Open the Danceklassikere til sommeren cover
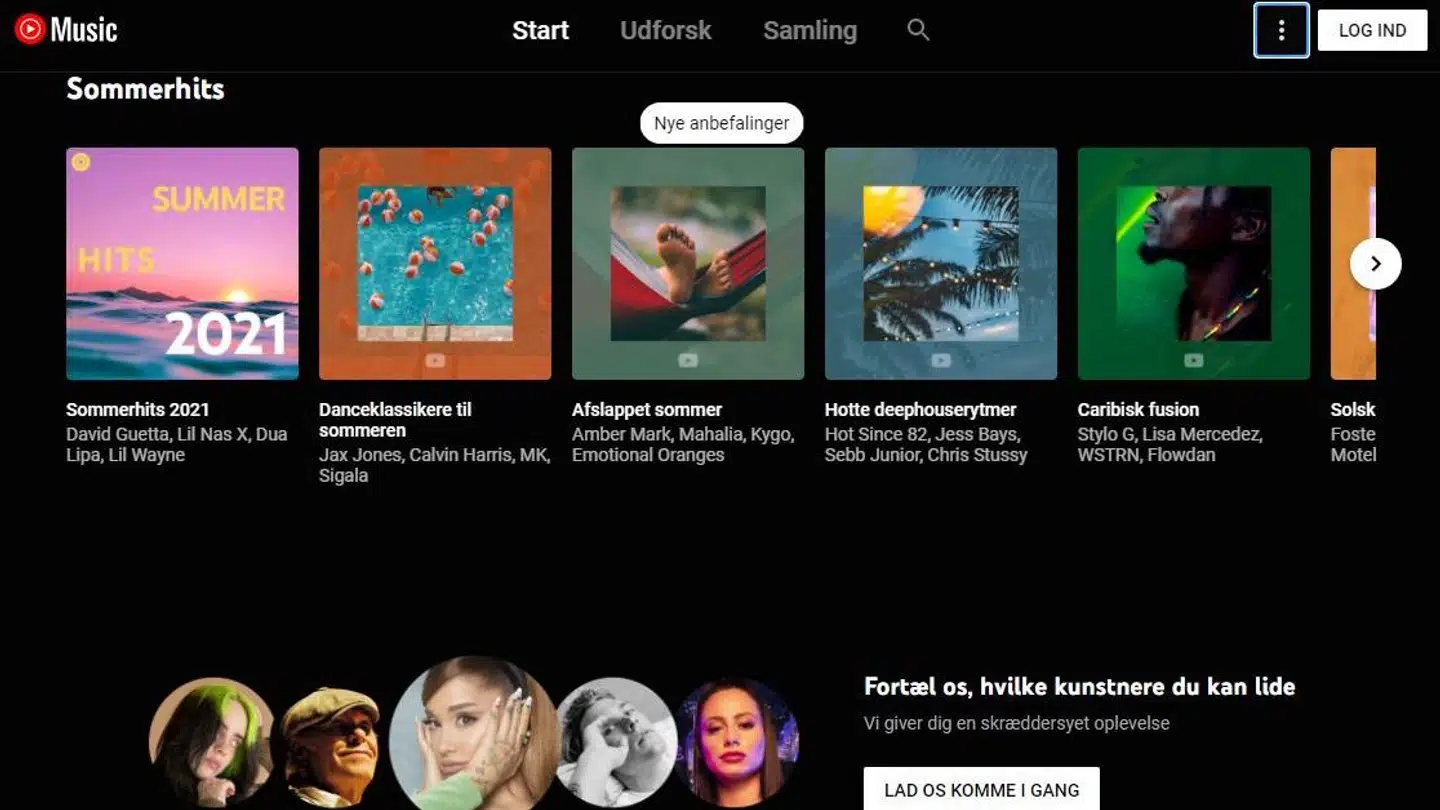1440x810 pixels. point(435,264)
